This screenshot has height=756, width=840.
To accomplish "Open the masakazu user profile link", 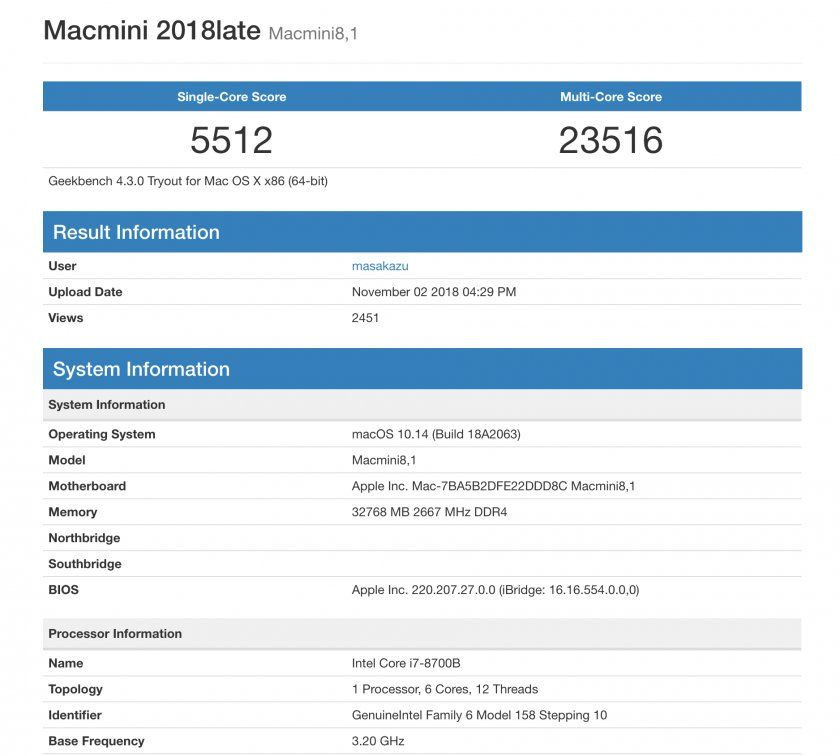I will [x=381, y=266].
